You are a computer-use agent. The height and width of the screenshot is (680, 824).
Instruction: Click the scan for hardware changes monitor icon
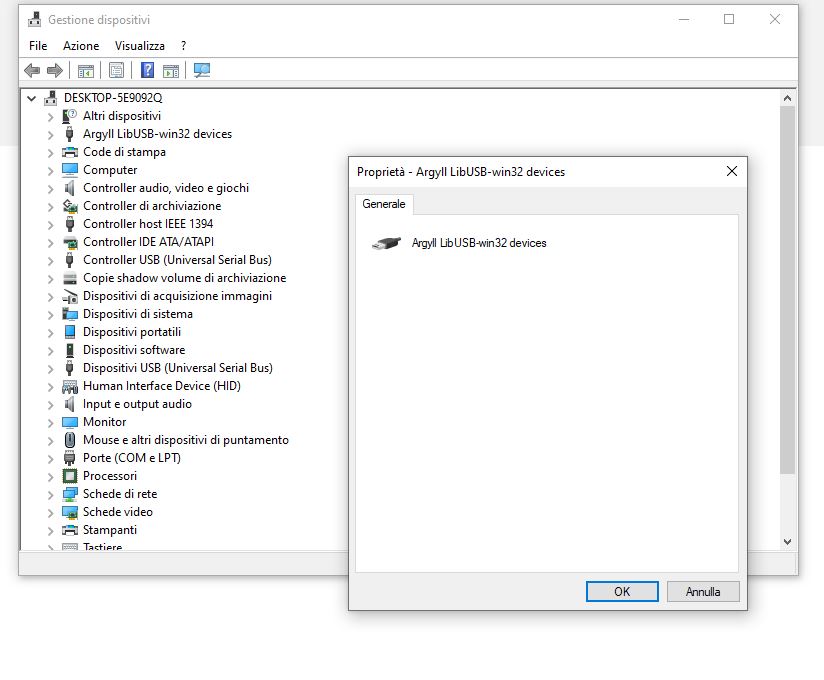coord(202,70)
